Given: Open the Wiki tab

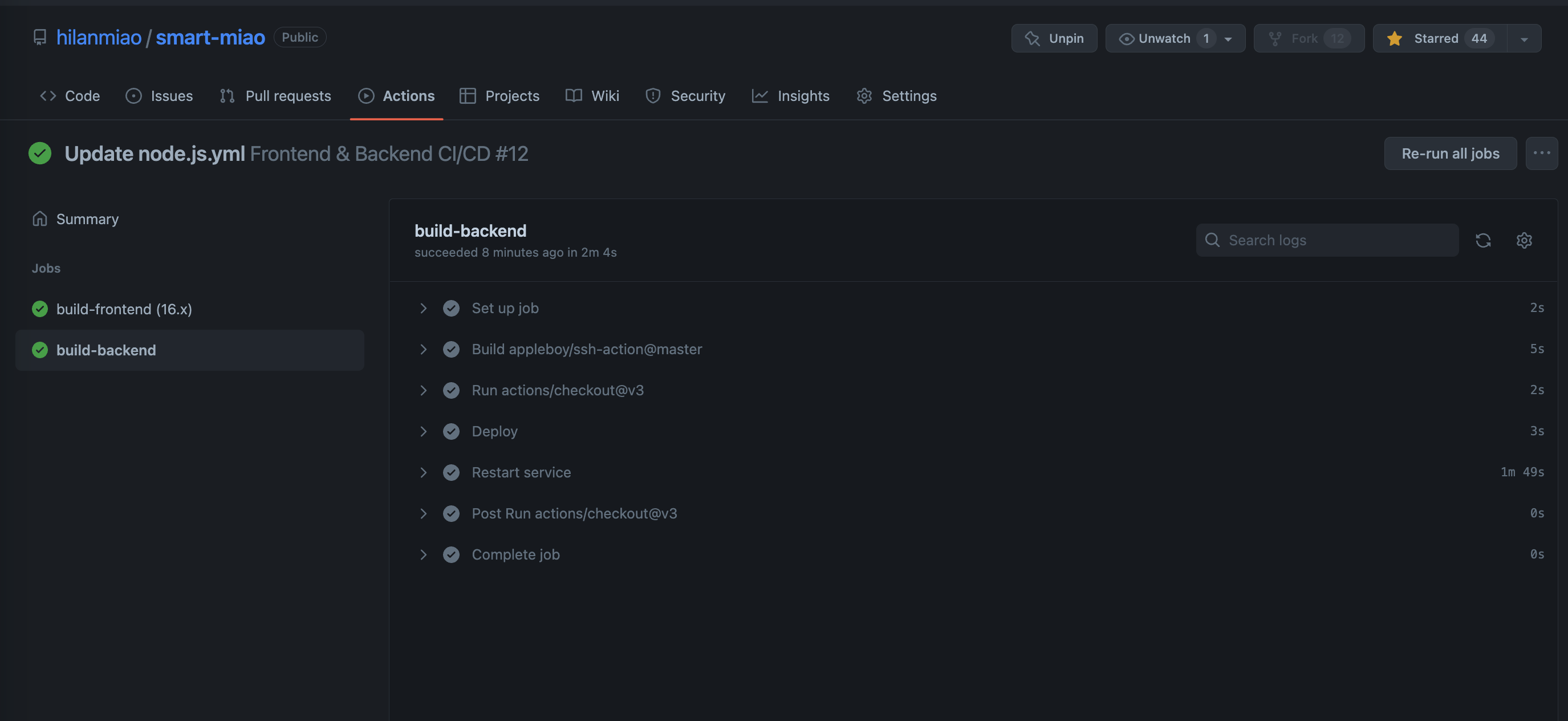Looking at the screenshot, I should coord(592,96).
